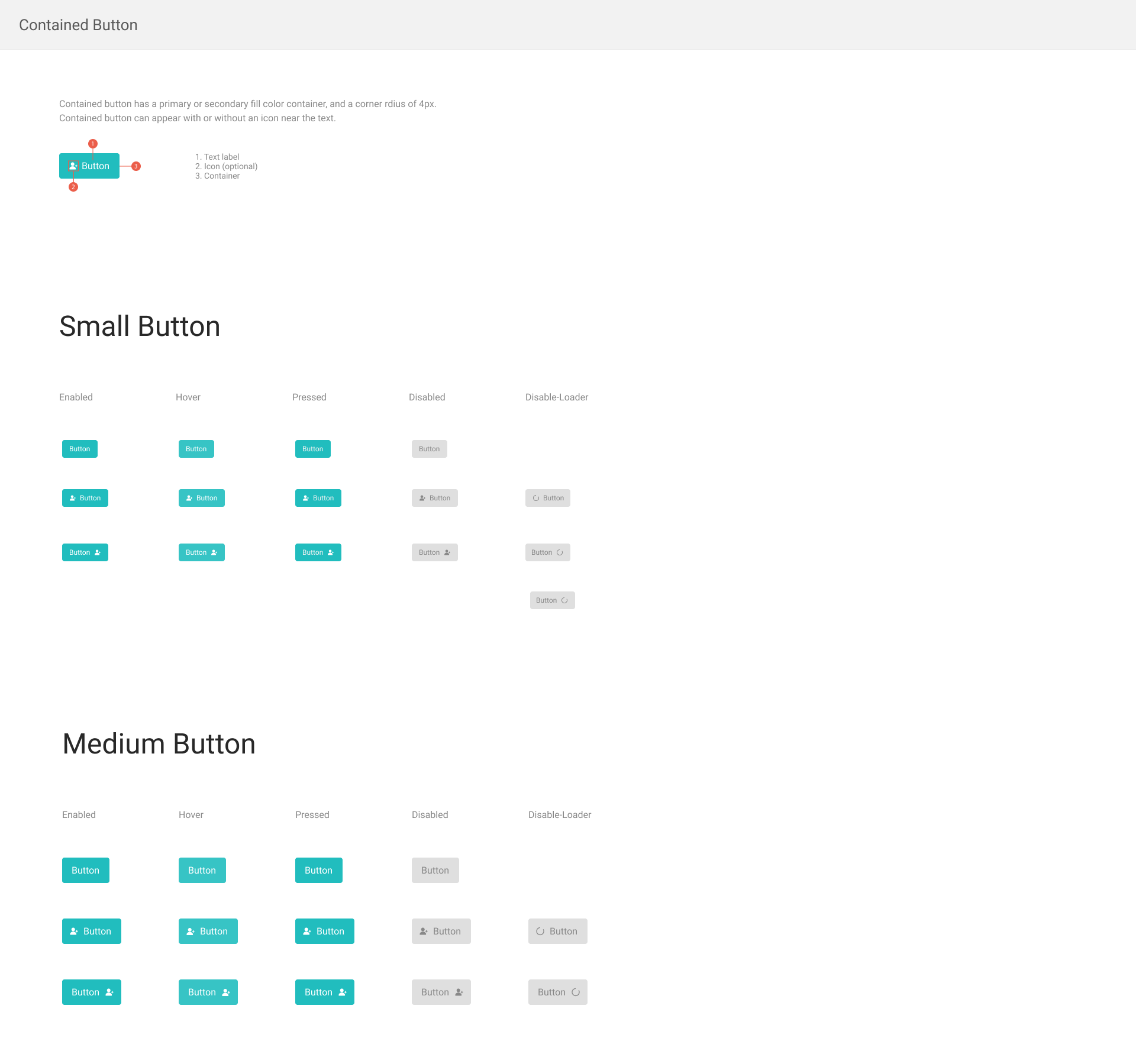The image size is (1136, 1064).
Task: Click user icon inside the annotated example button
Action: click(x=73, y=166)
